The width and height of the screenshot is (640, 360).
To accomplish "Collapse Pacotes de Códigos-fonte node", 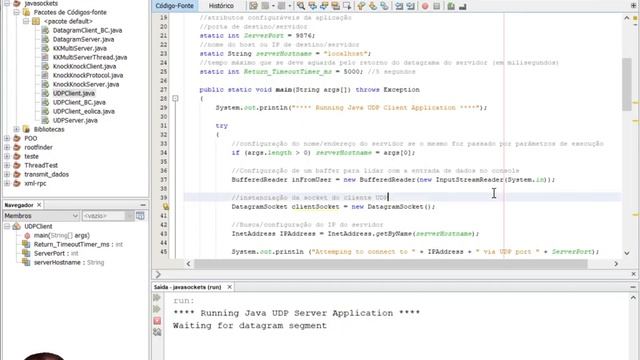I will [16, 12].
